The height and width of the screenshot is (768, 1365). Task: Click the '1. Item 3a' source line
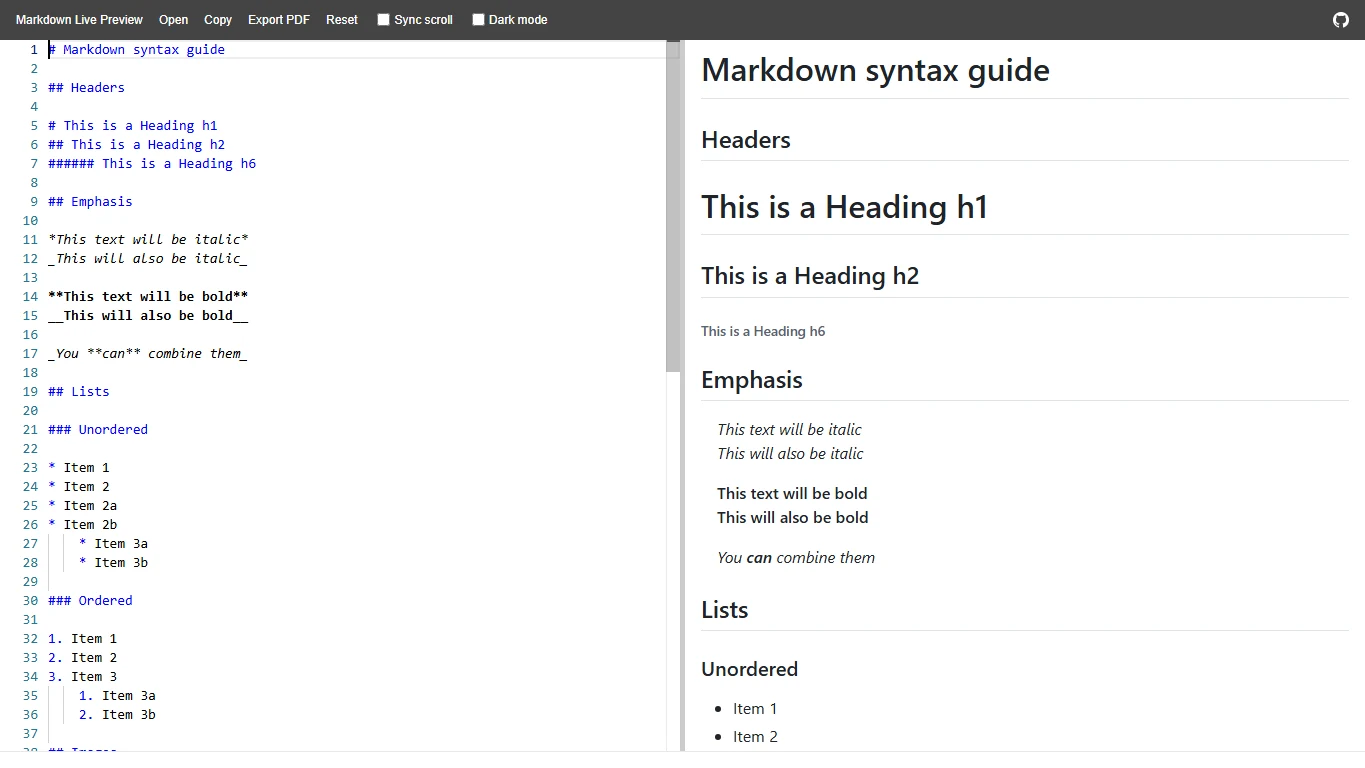point(118,695)
